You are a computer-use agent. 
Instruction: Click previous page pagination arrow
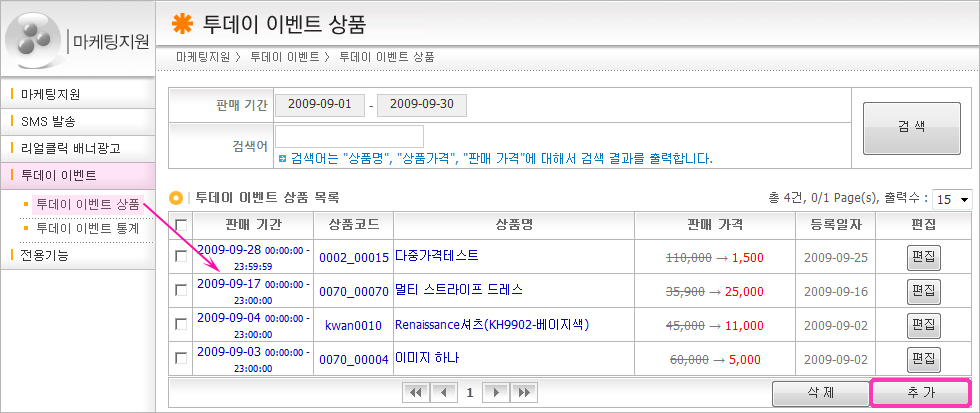click(x=441, y=393)
